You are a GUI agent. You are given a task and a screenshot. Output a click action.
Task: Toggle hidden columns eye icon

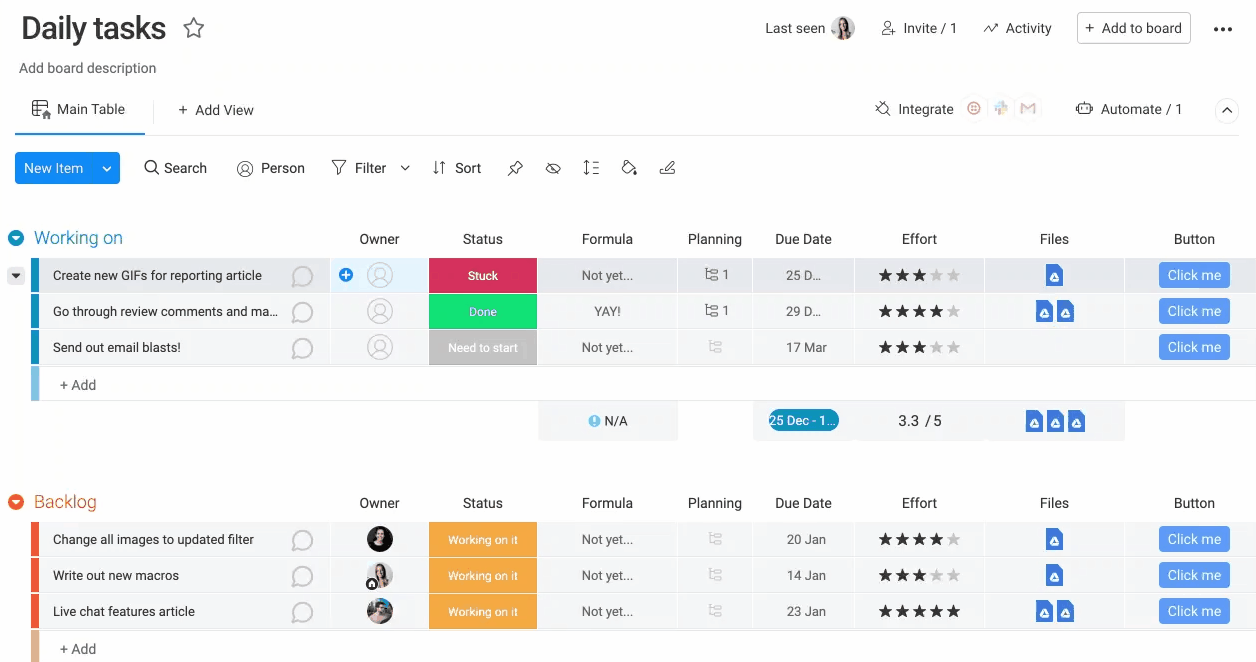click(553, 168)
